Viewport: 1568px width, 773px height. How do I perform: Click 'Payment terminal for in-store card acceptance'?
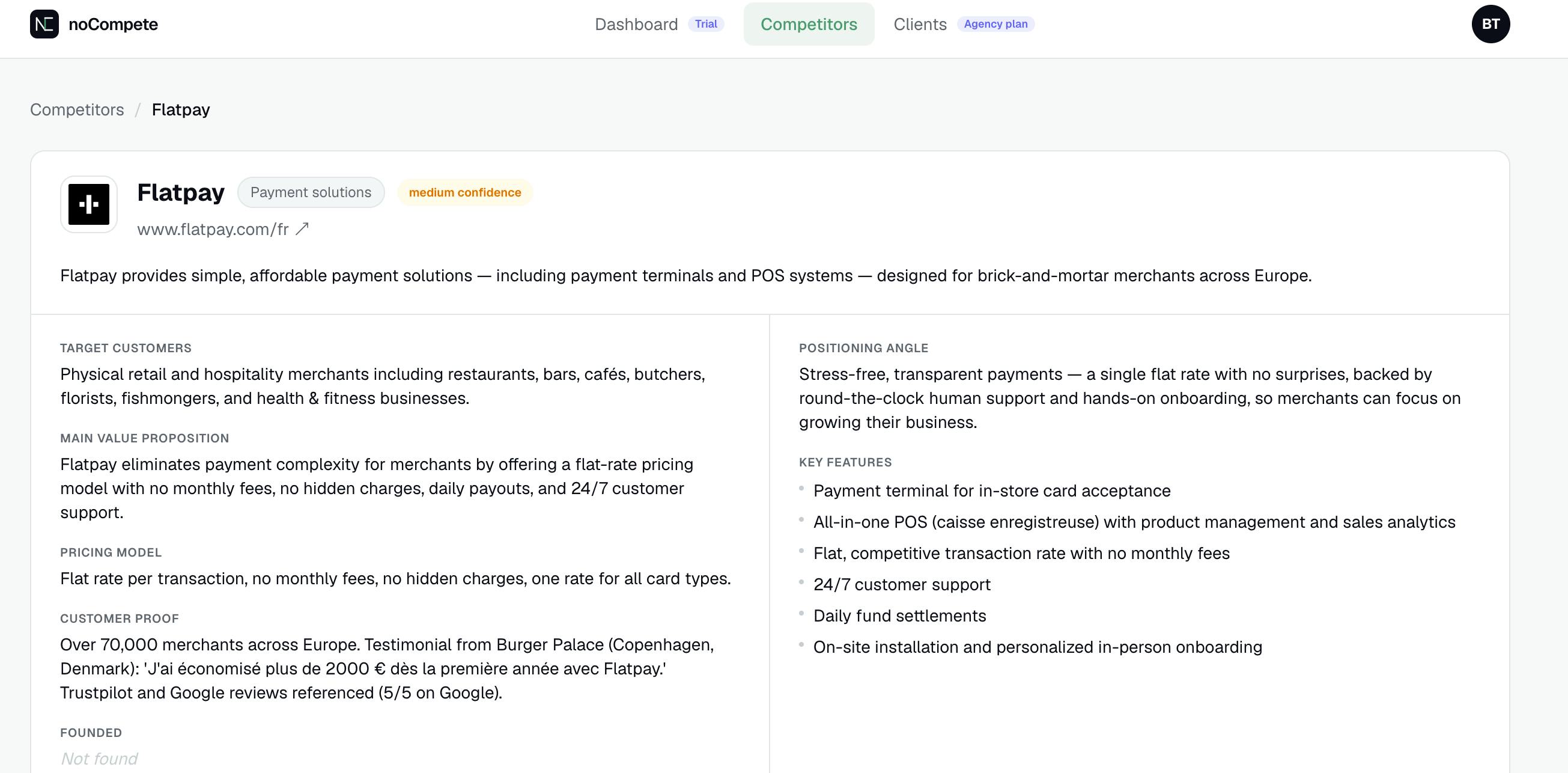(x=992, y=491)
